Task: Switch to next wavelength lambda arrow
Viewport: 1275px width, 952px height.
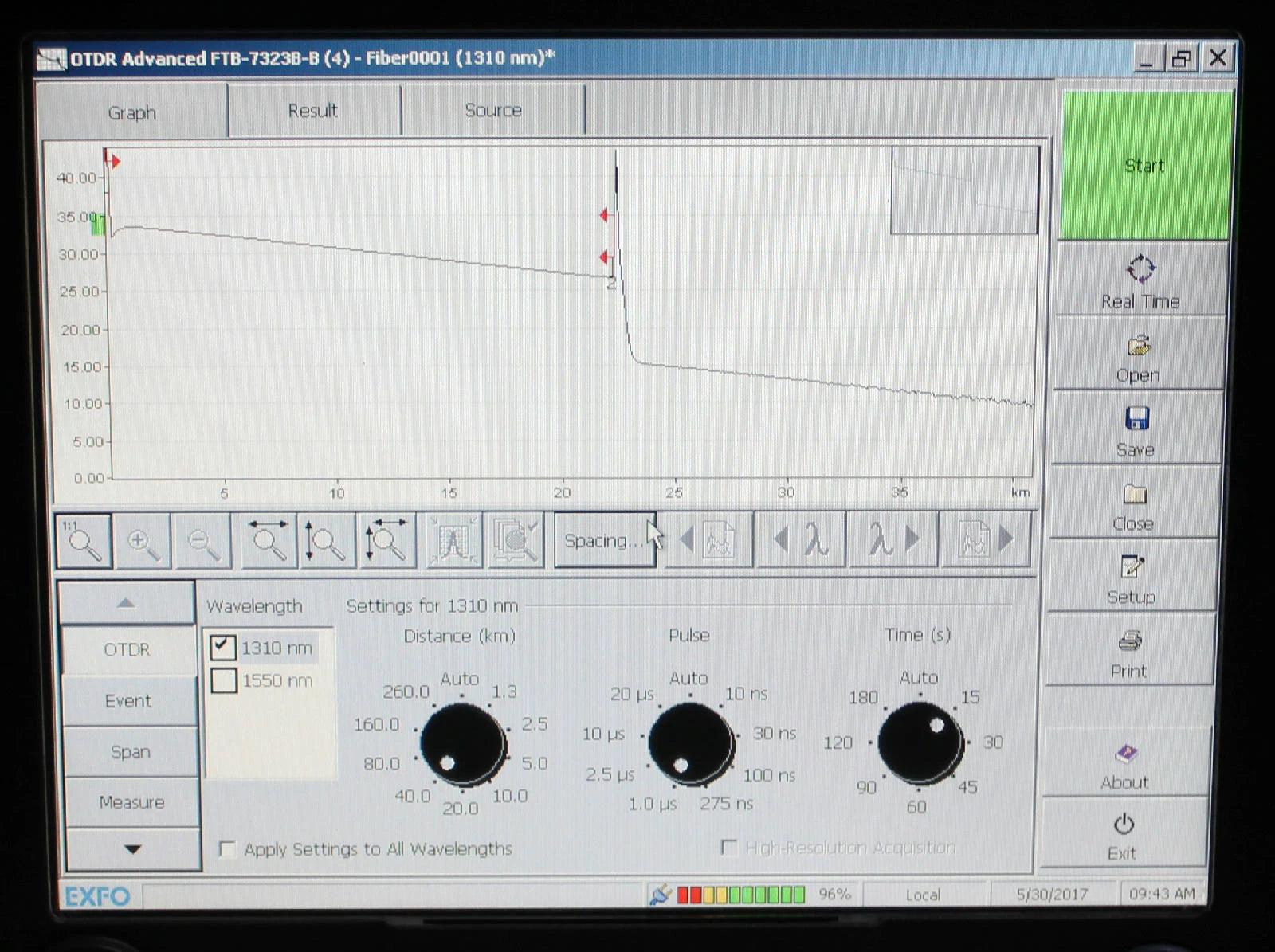Action: tap(893, 541)
